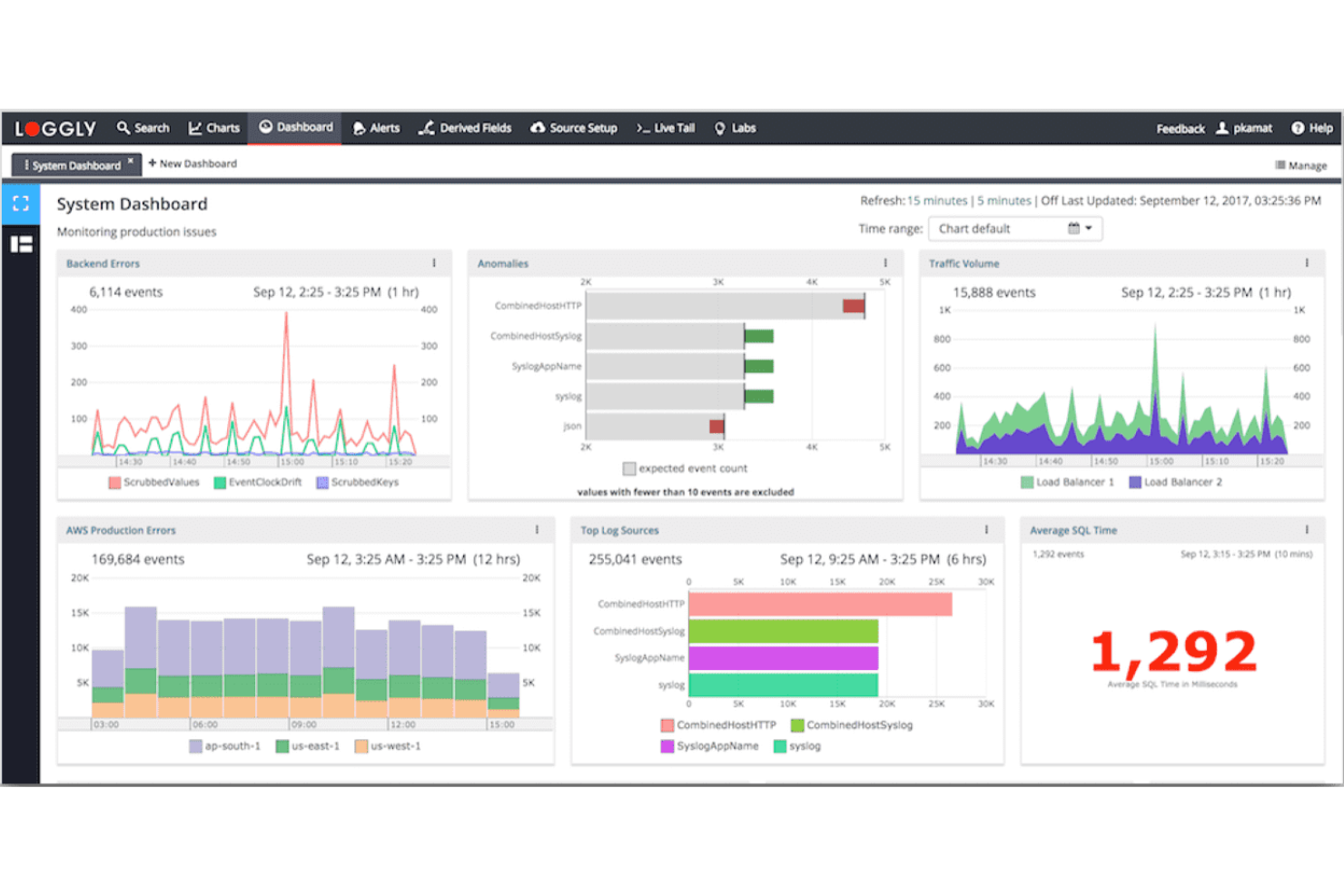Set refresh interval to 5 minutes
Screen dimensions: 1344x896
[1004, 201]
